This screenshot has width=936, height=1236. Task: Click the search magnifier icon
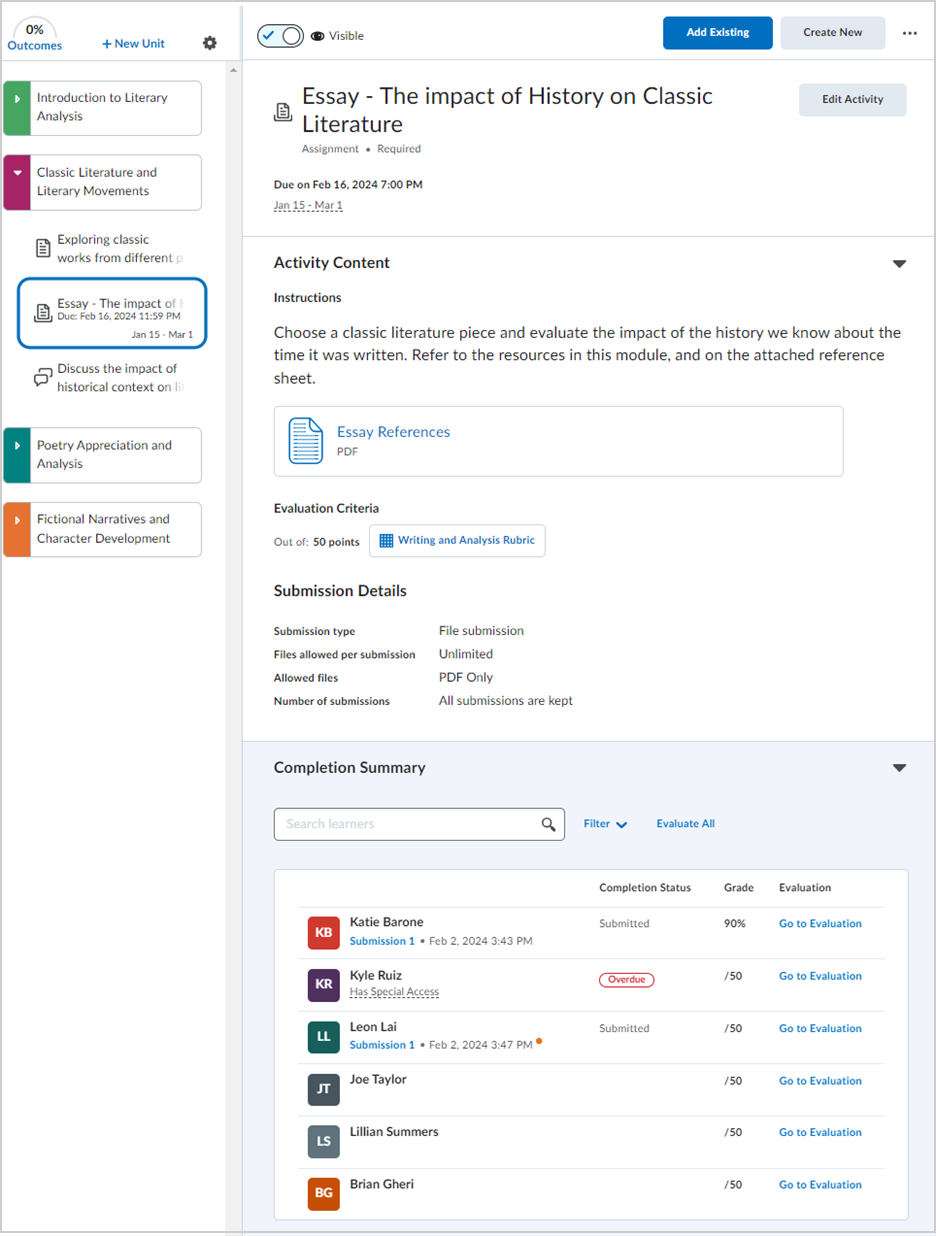pyautogui.click(x=548, y=824)
